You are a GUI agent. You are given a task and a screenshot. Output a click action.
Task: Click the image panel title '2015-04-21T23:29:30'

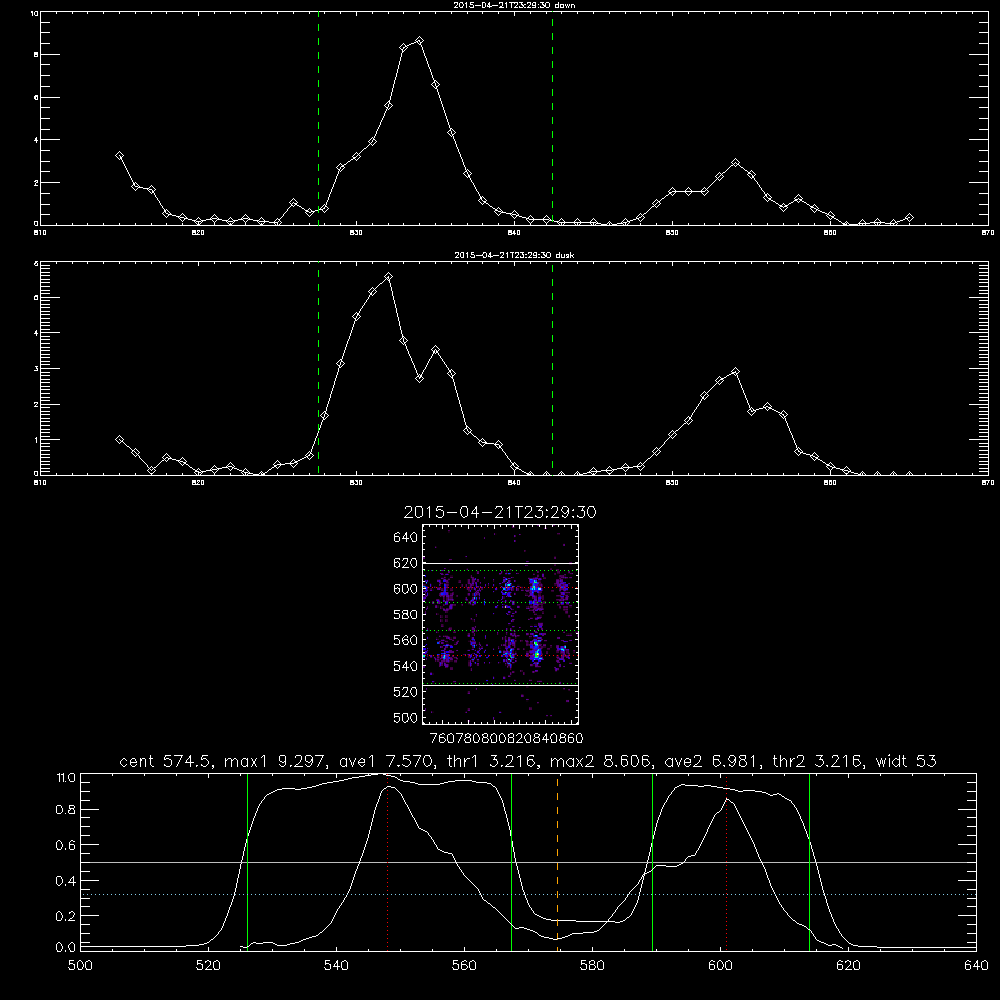click(x=500, y=512)
